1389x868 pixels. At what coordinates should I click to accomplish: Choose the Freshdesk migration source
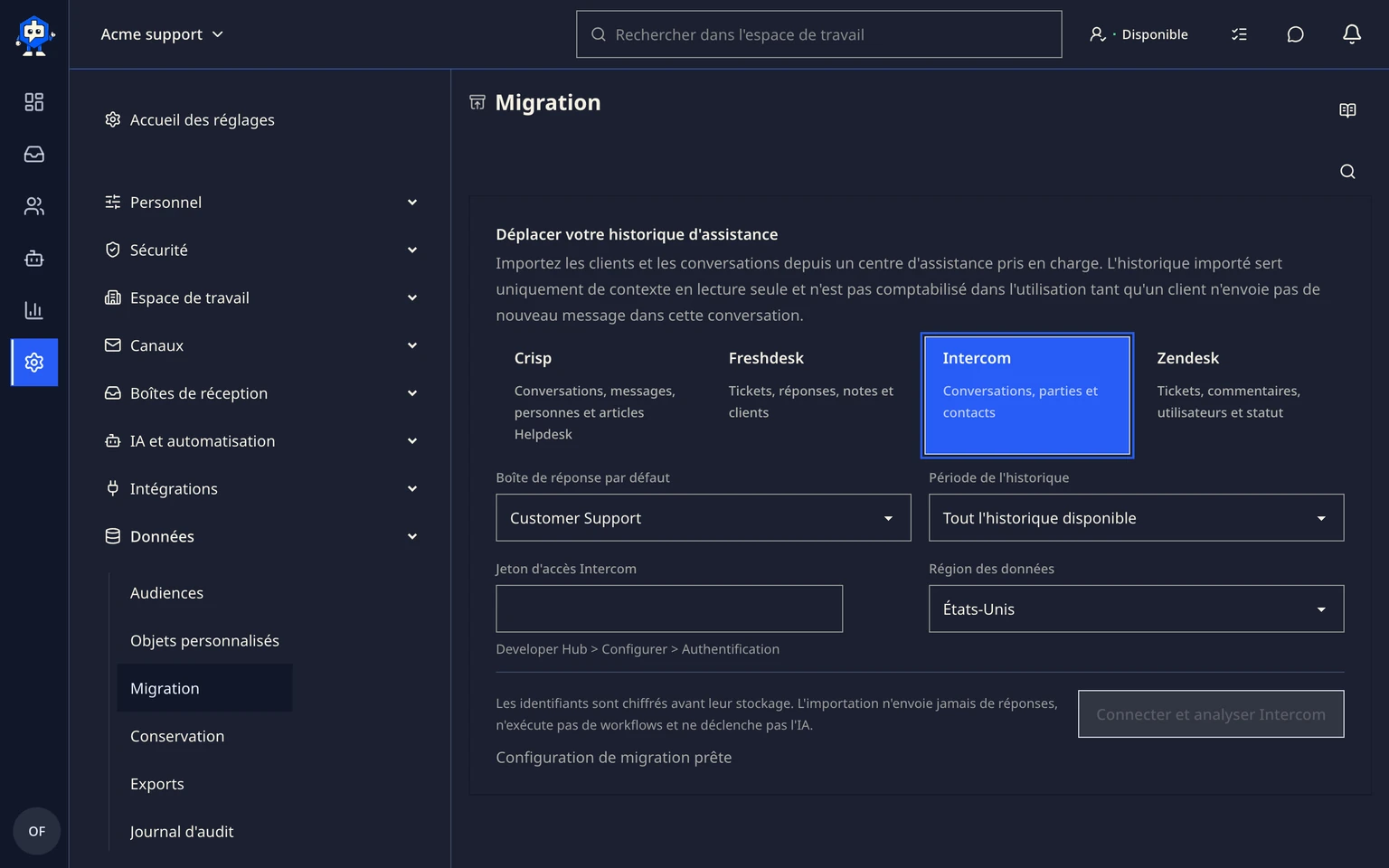(813, 395)
